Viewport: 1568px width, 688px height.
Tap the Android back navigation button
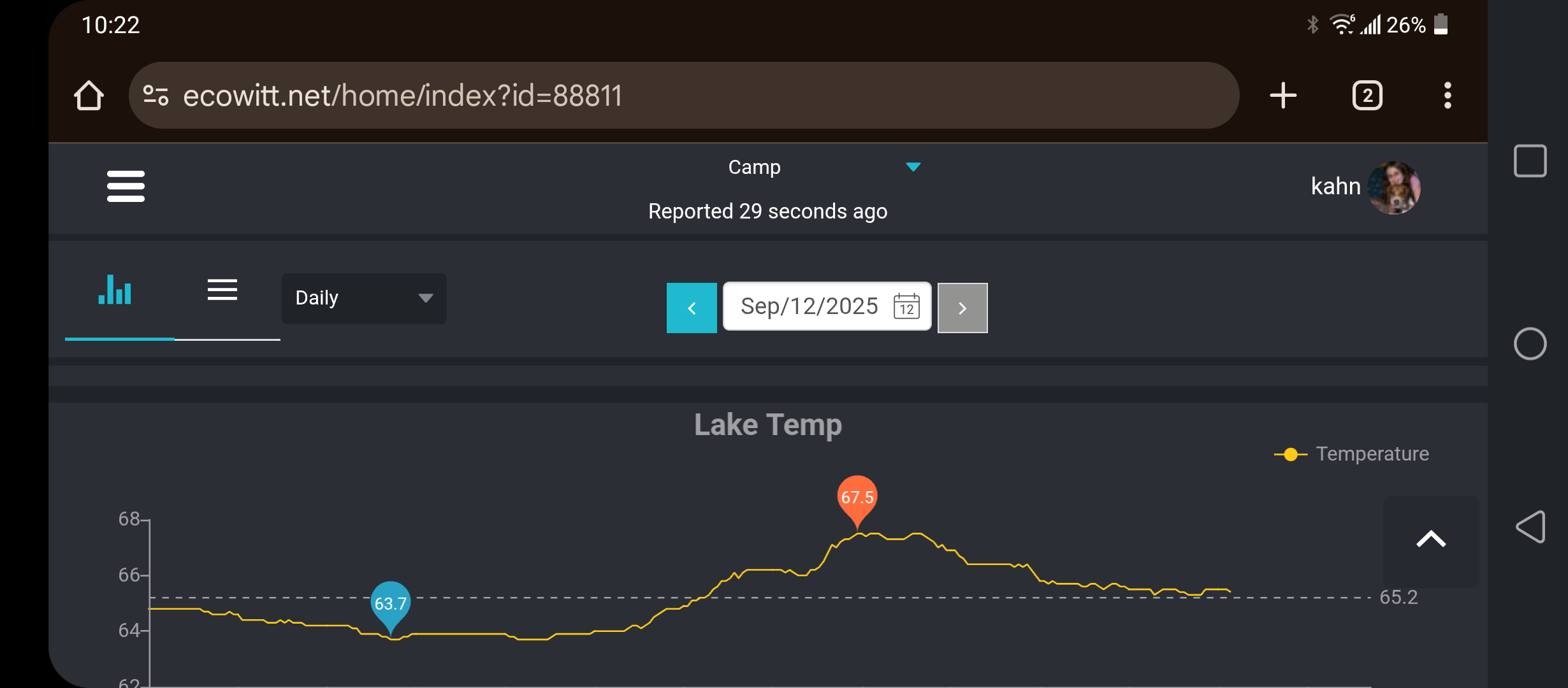(1530, 527)
